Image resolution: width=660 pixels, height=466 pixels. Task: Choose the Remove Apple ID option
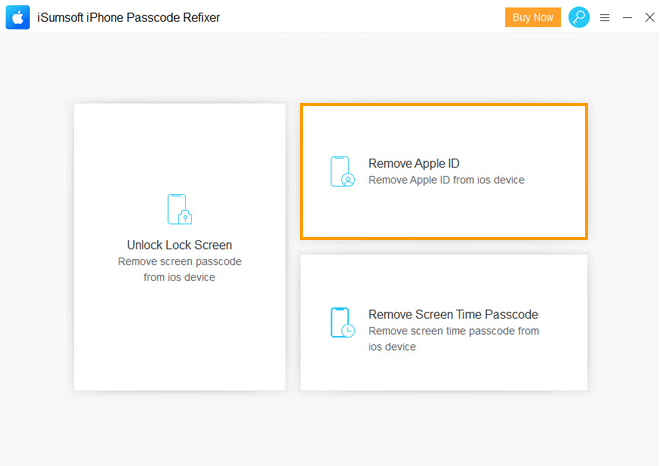coord(444,171)
